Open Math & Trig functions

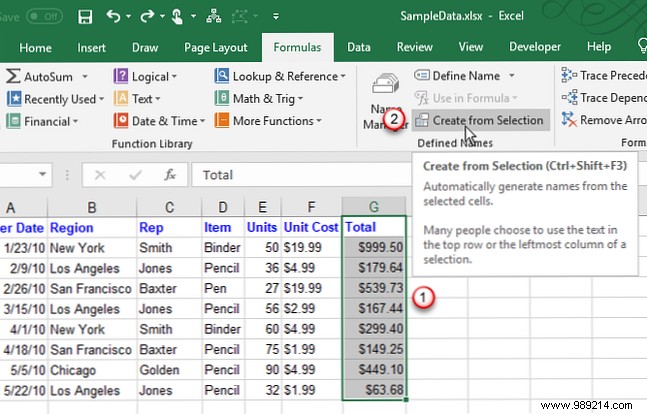click(x=259, y=98)
